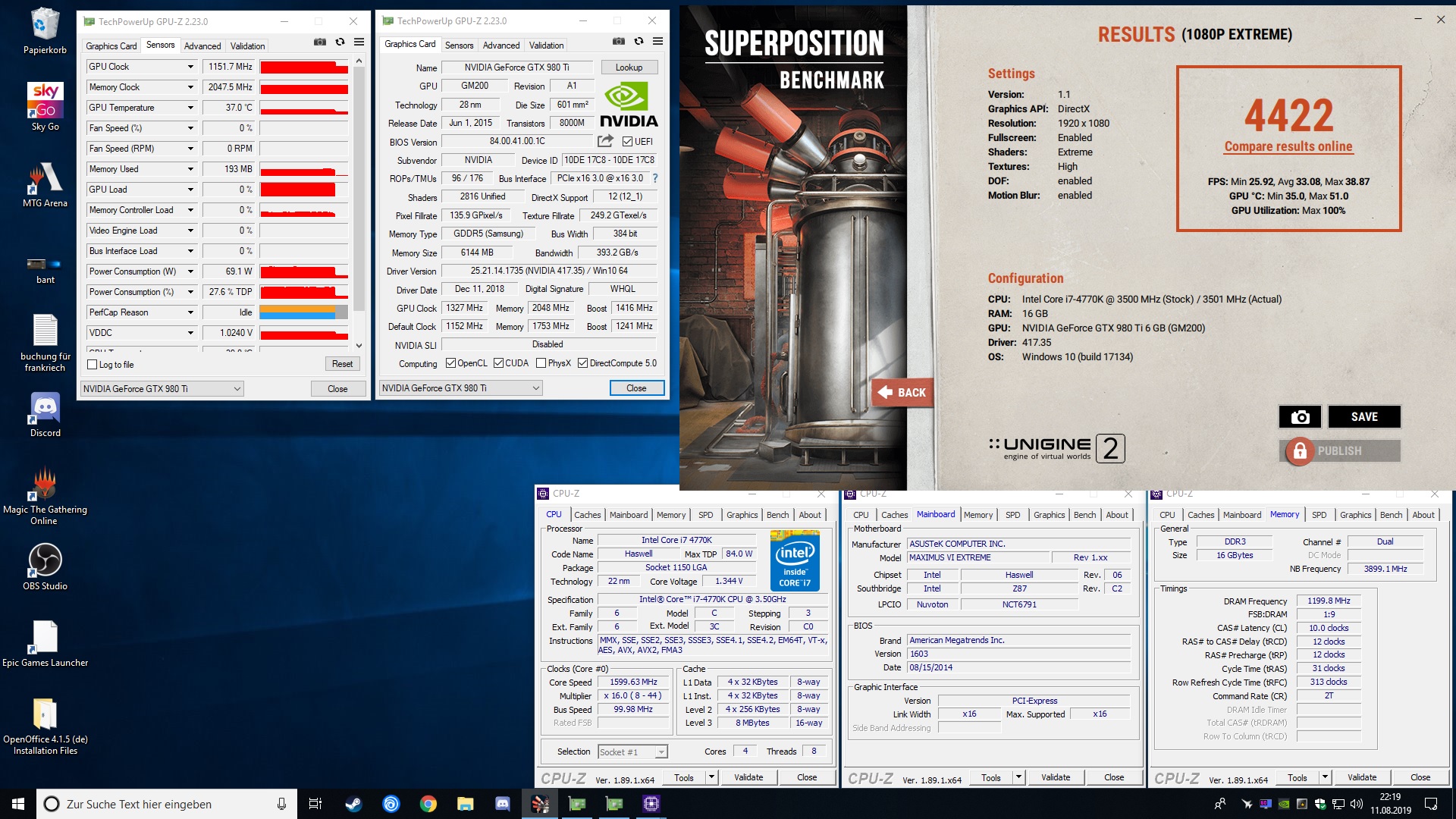Click Reset button in GPU-Z Sensors
The height and width of the screenshot is (819, 1456).
[342, 364]
